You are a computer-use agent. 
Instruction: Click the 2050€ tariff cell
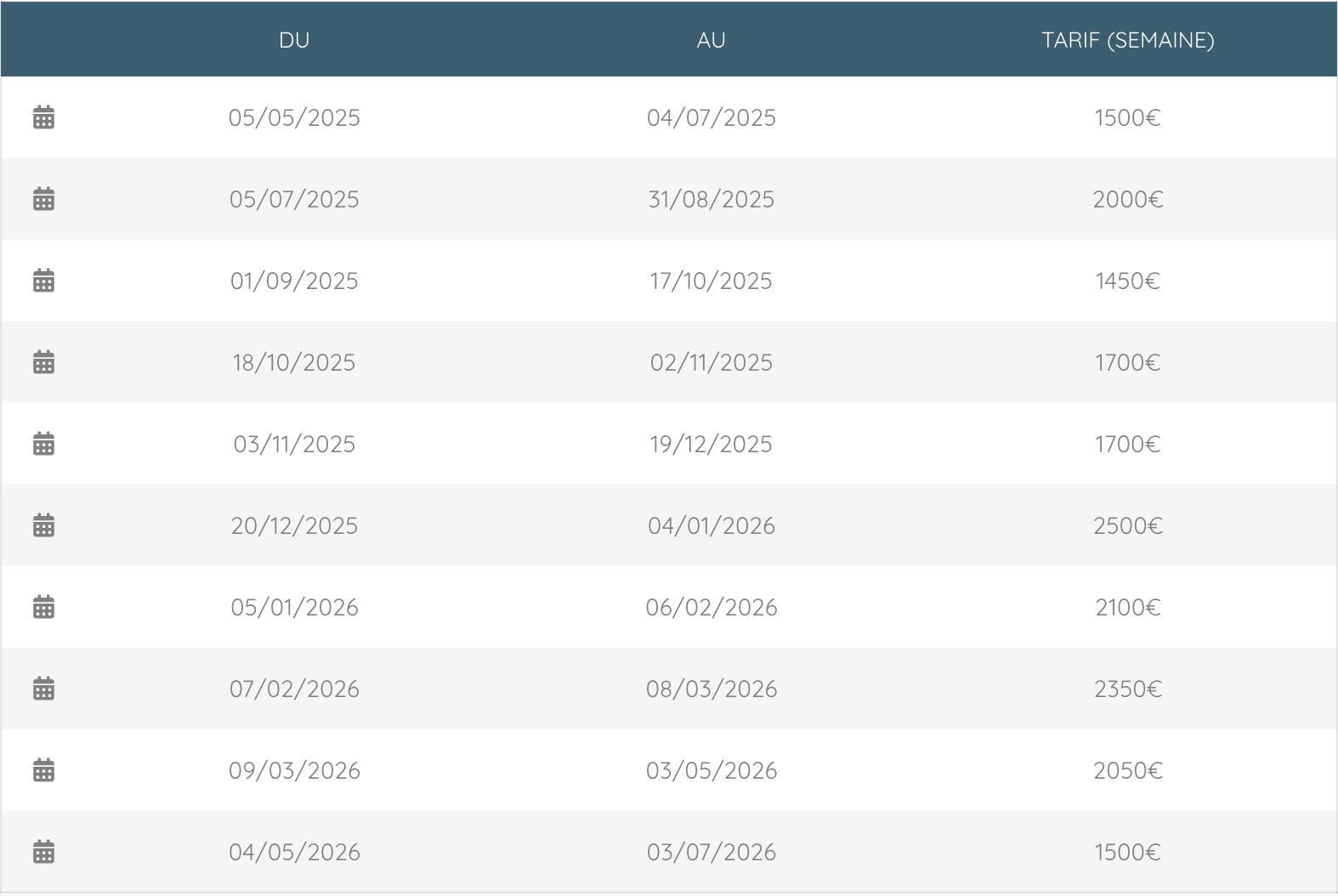tap(1128, 770)
